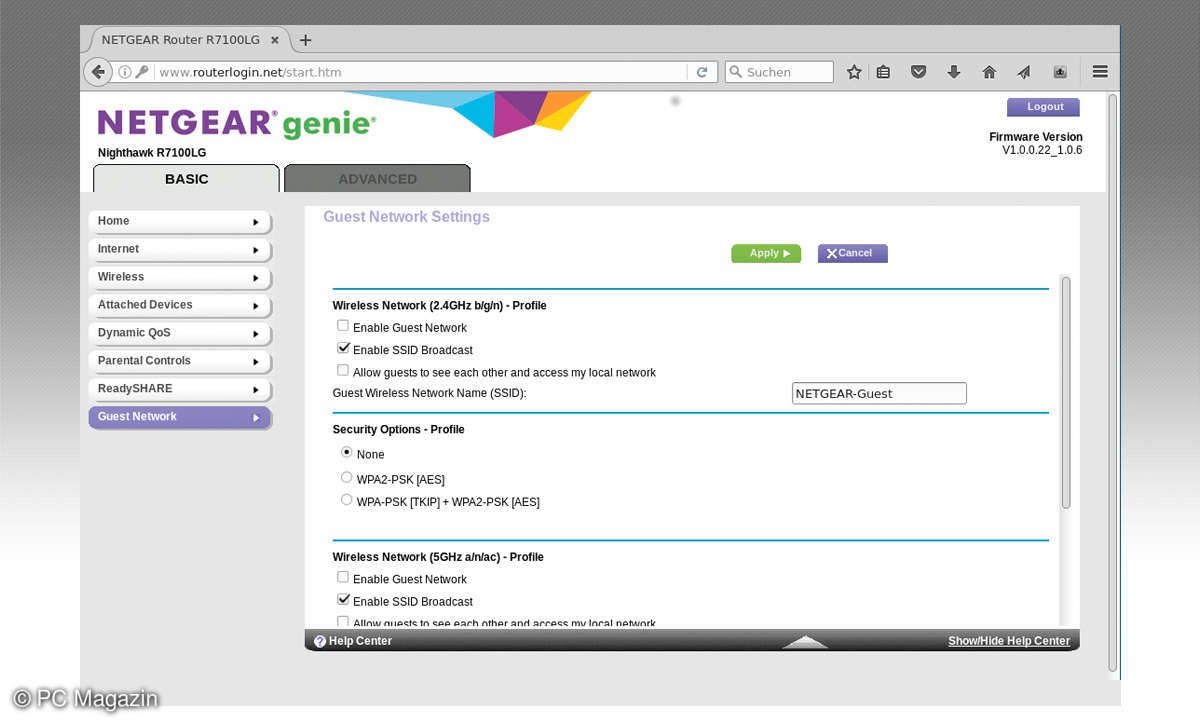Image resolution: width=1200 pixels, height=720 pixels.
Task: Reload the router page
Action: tap(702, 72)
